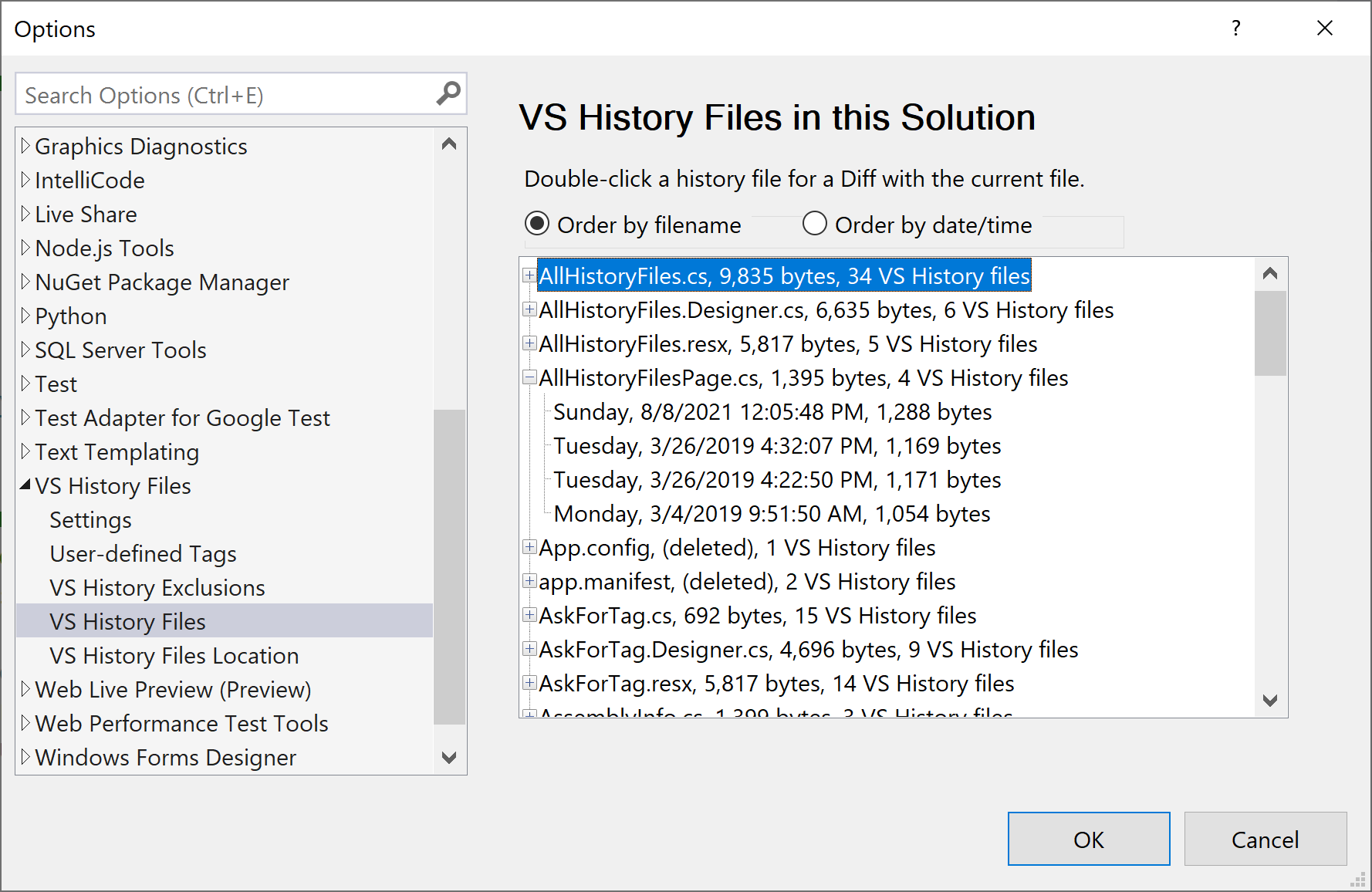Select the Sunday 8/8/2021 history version
1372x892 pixels.
tap(772, 411)
